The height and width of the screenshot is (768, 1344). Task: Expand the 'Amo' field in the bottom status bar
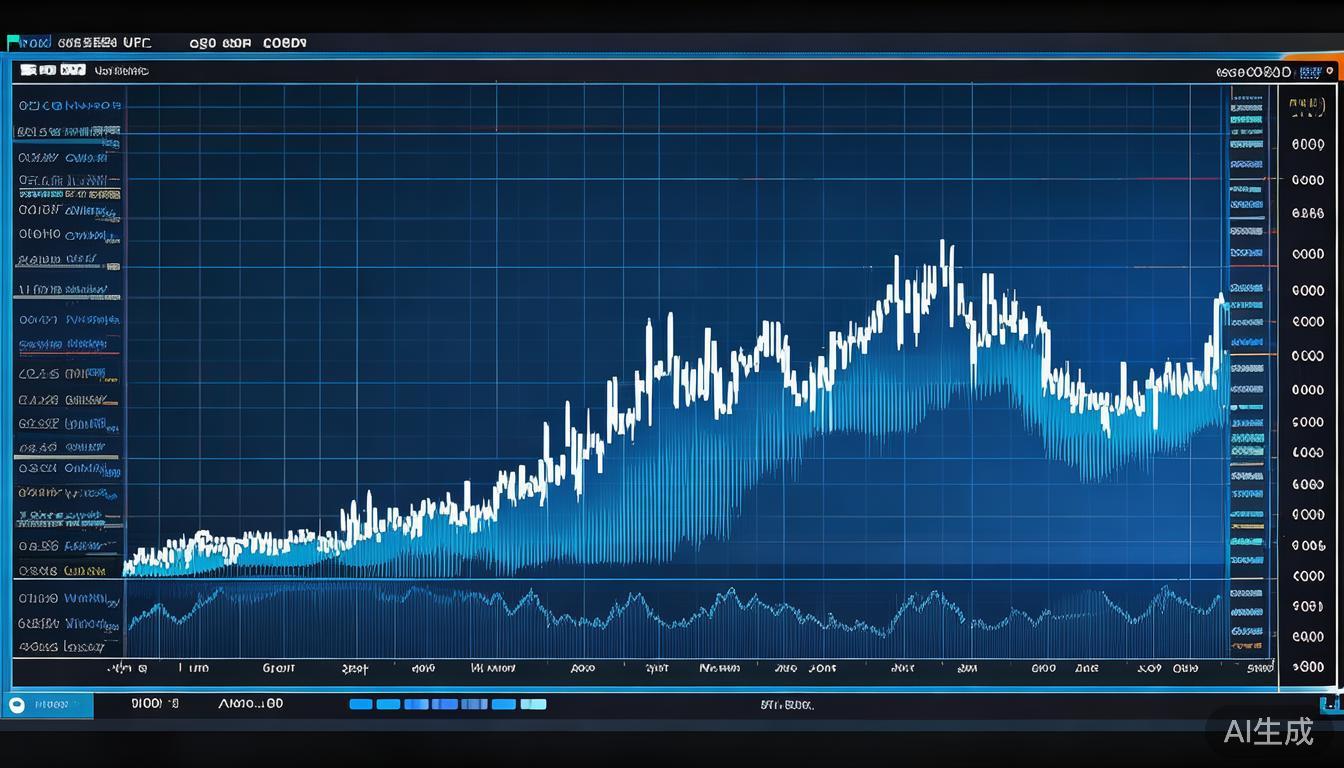click(250, 704)
